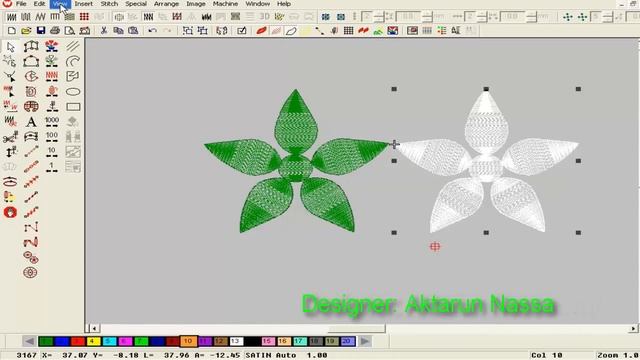Pick the Lettering 'A' tool

31,122
